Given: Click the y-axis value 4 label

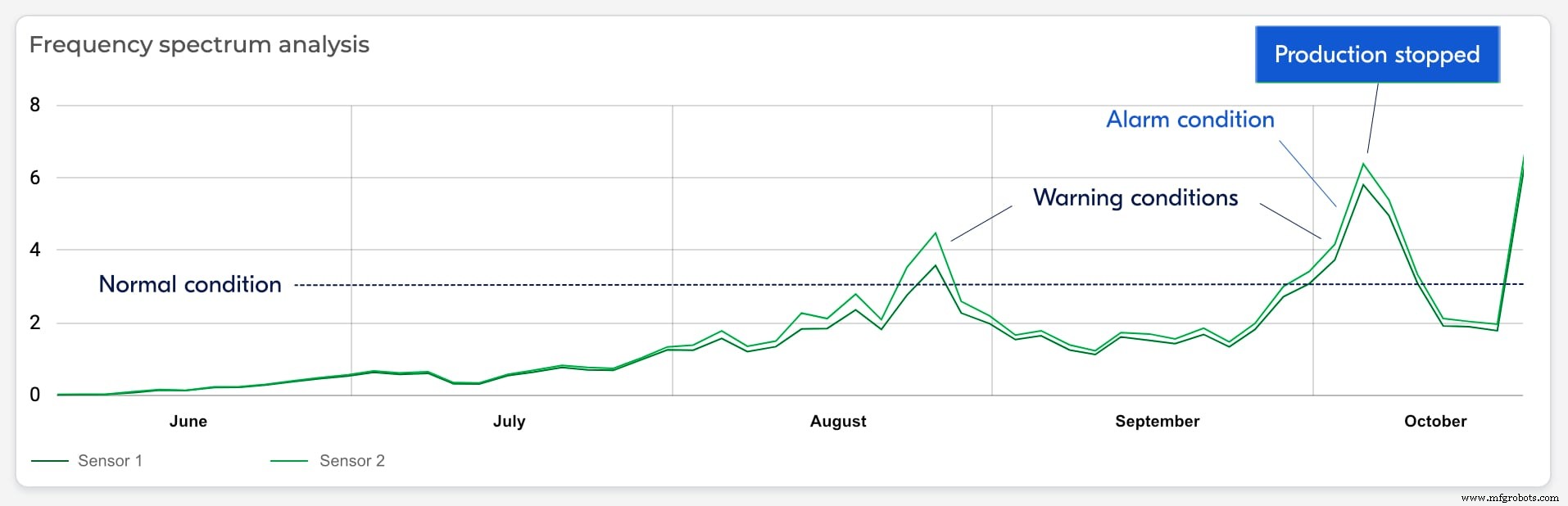Looking at the screenshot, I should [34, 250].
